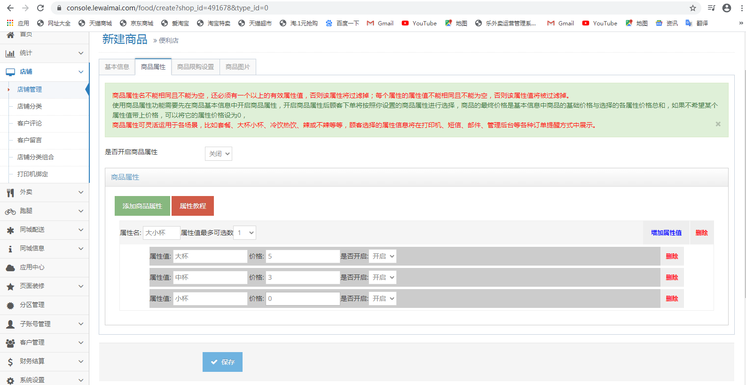The image size is (746, 385).
Task: Click the 同城信息 info icon
Action: tap(10, 248)
